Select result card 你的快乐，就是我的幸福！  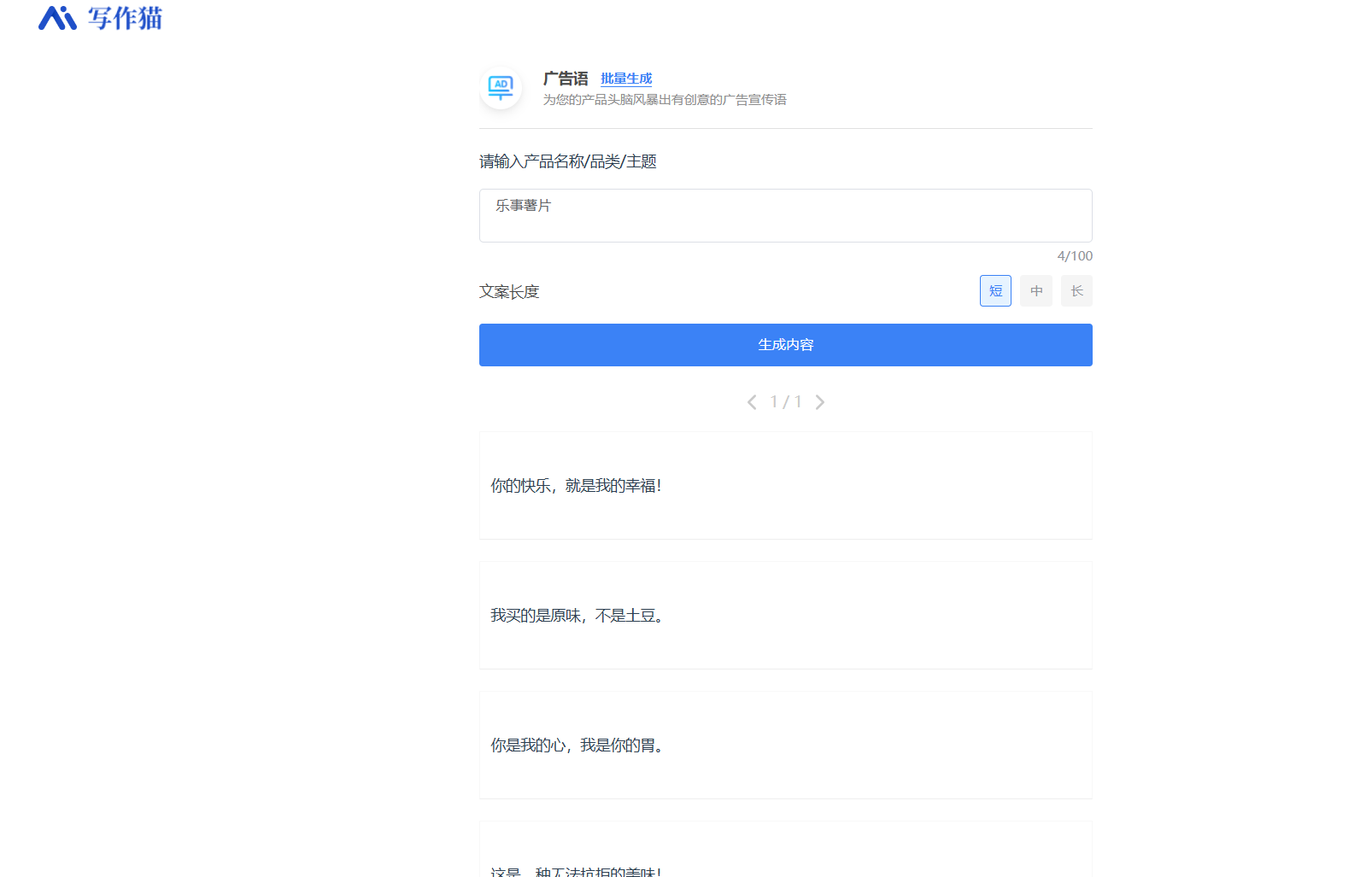coord(785,486)
